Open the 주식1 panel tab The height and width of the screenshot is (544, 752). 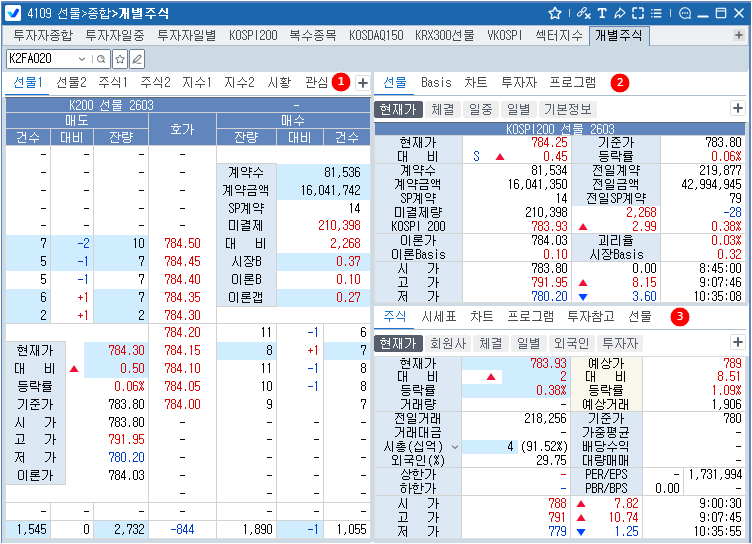(x=112, y=82)
